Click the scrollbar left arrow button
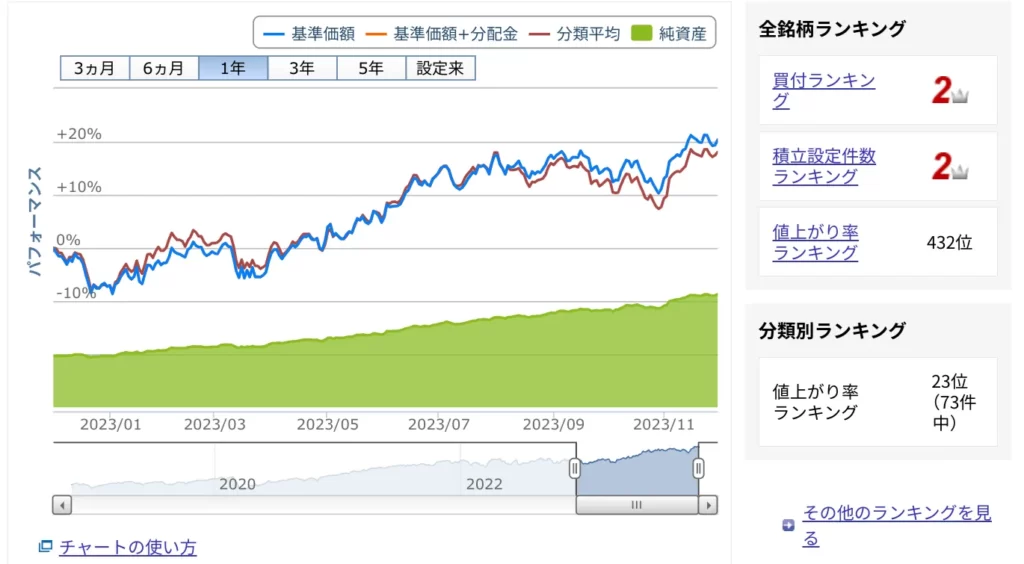Image resolution: width=1024 pixels, height=564 pixels. (62, 505)
